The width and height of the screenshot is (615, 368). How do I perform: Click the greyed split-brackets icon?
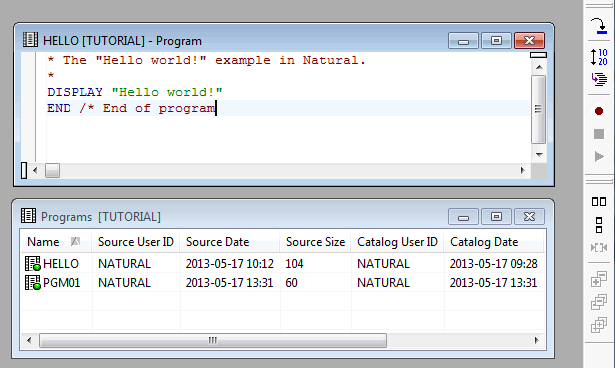tap(599, 248)
